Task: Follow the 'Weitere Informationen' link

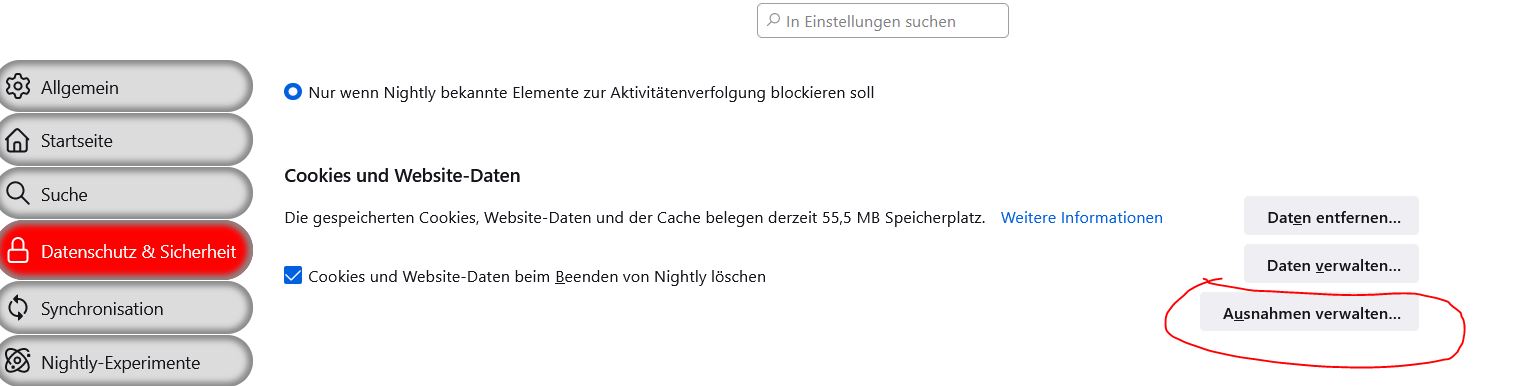Action: 1082,217
